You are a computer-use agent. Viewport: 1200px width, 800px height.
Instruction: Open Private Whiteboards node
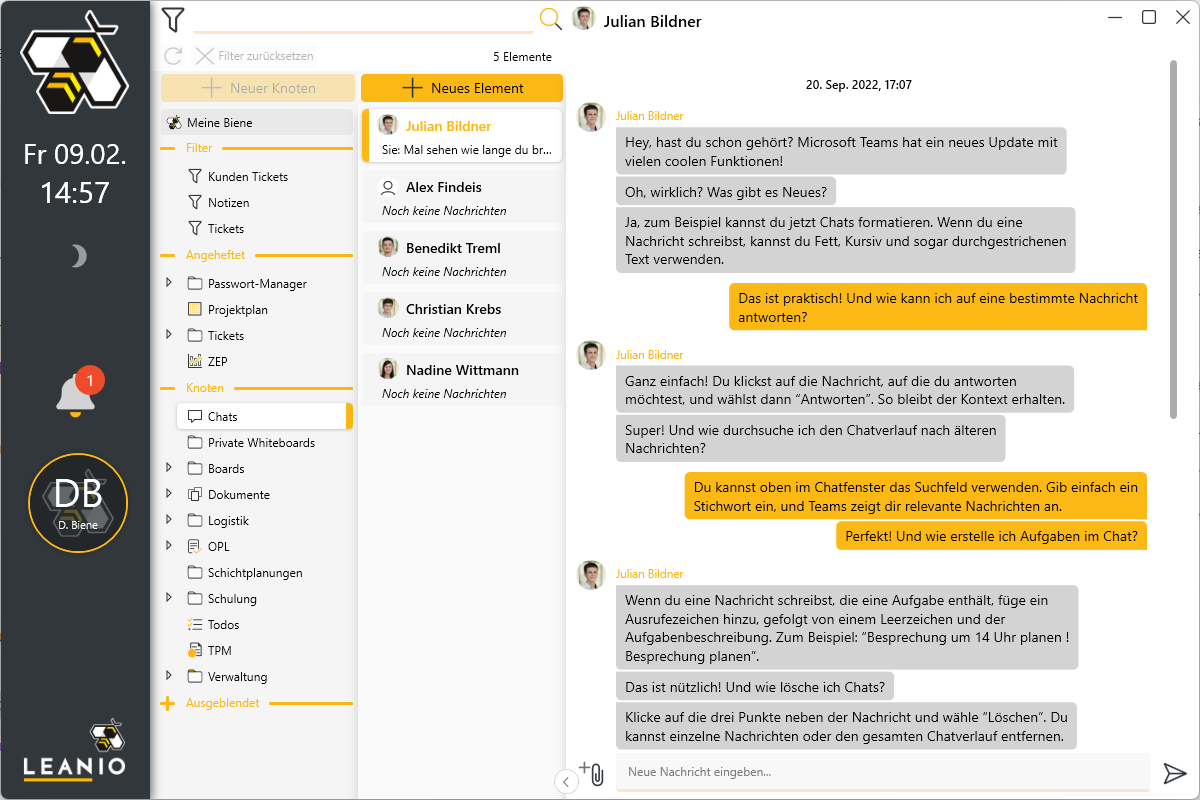pyautogui.click(x=251, y=443)
